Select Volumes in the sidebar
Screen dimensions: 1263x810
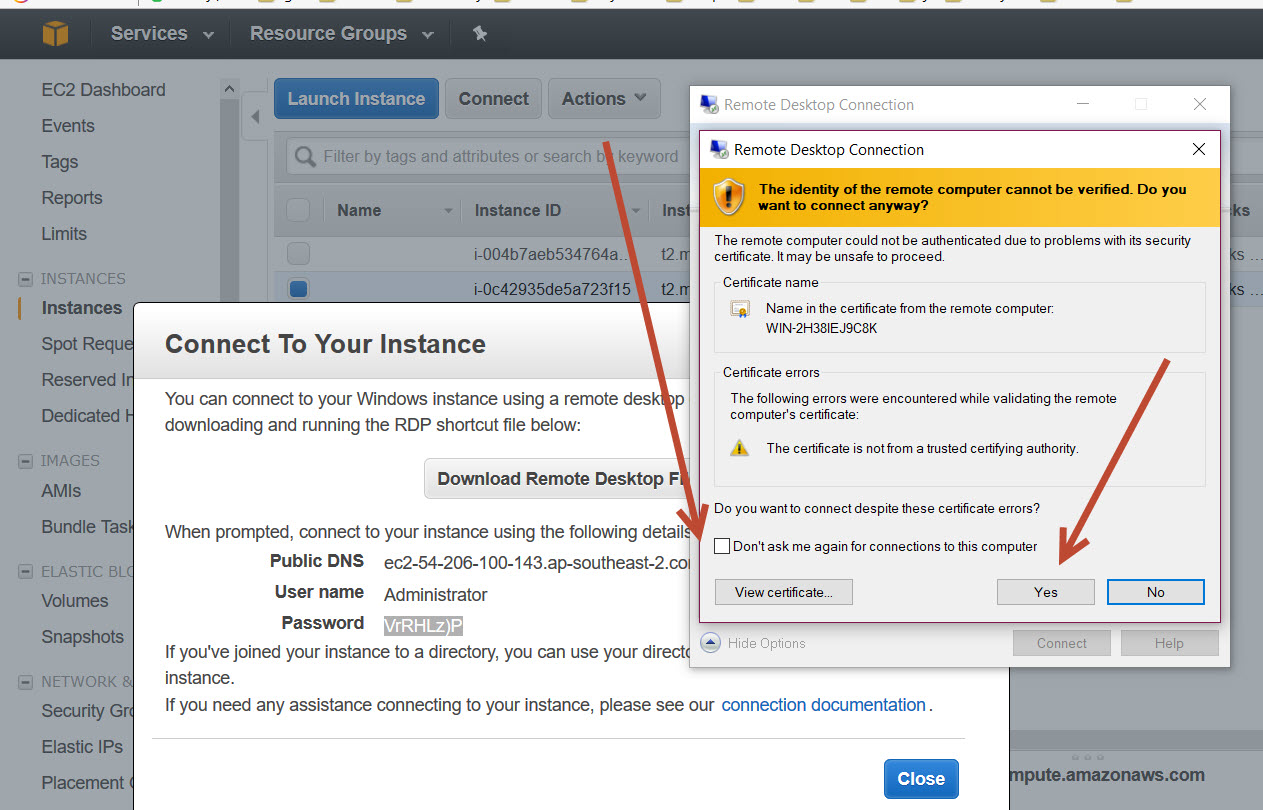pos(74,601)
